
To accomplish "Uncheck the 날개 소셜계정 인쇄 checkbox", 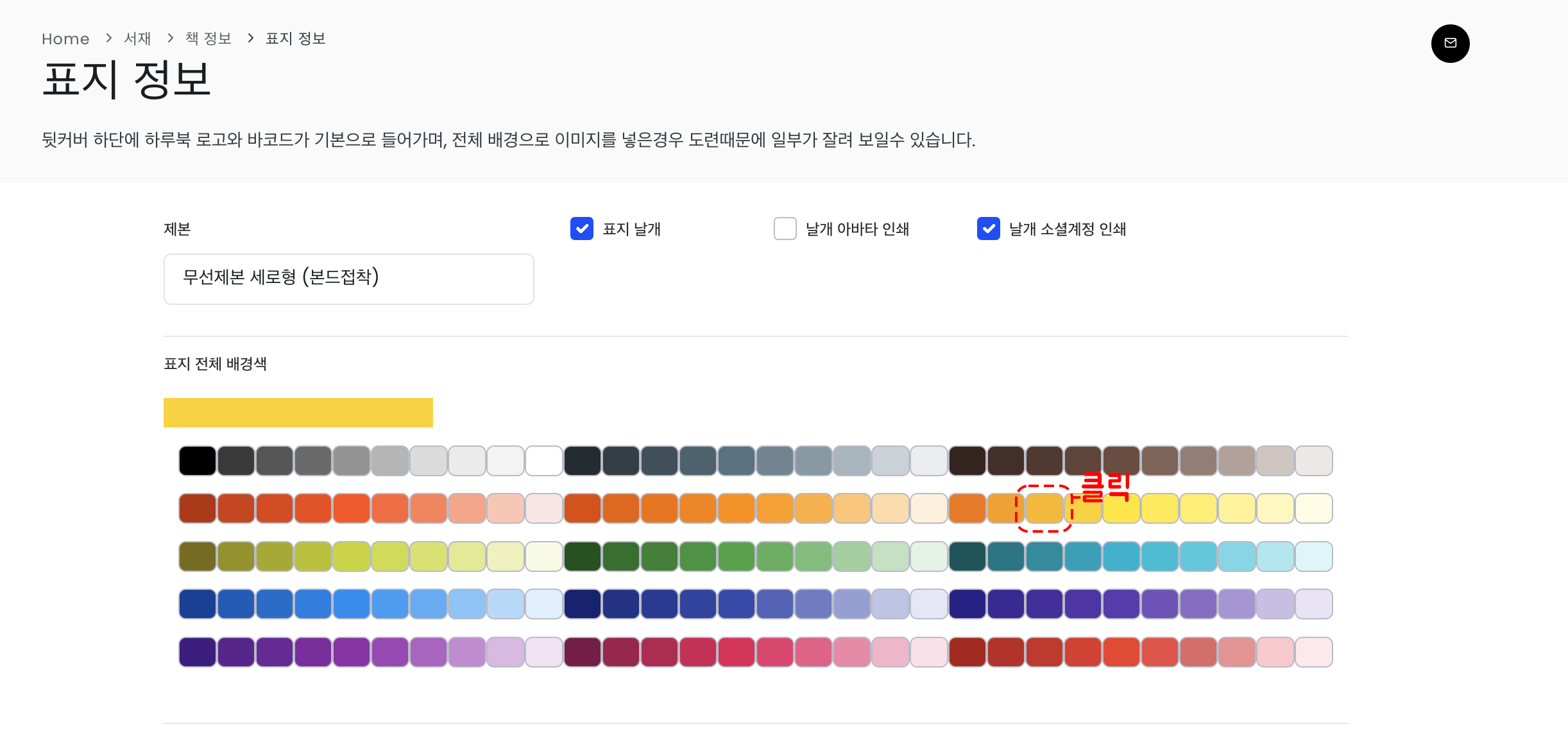I will (988, 229).
